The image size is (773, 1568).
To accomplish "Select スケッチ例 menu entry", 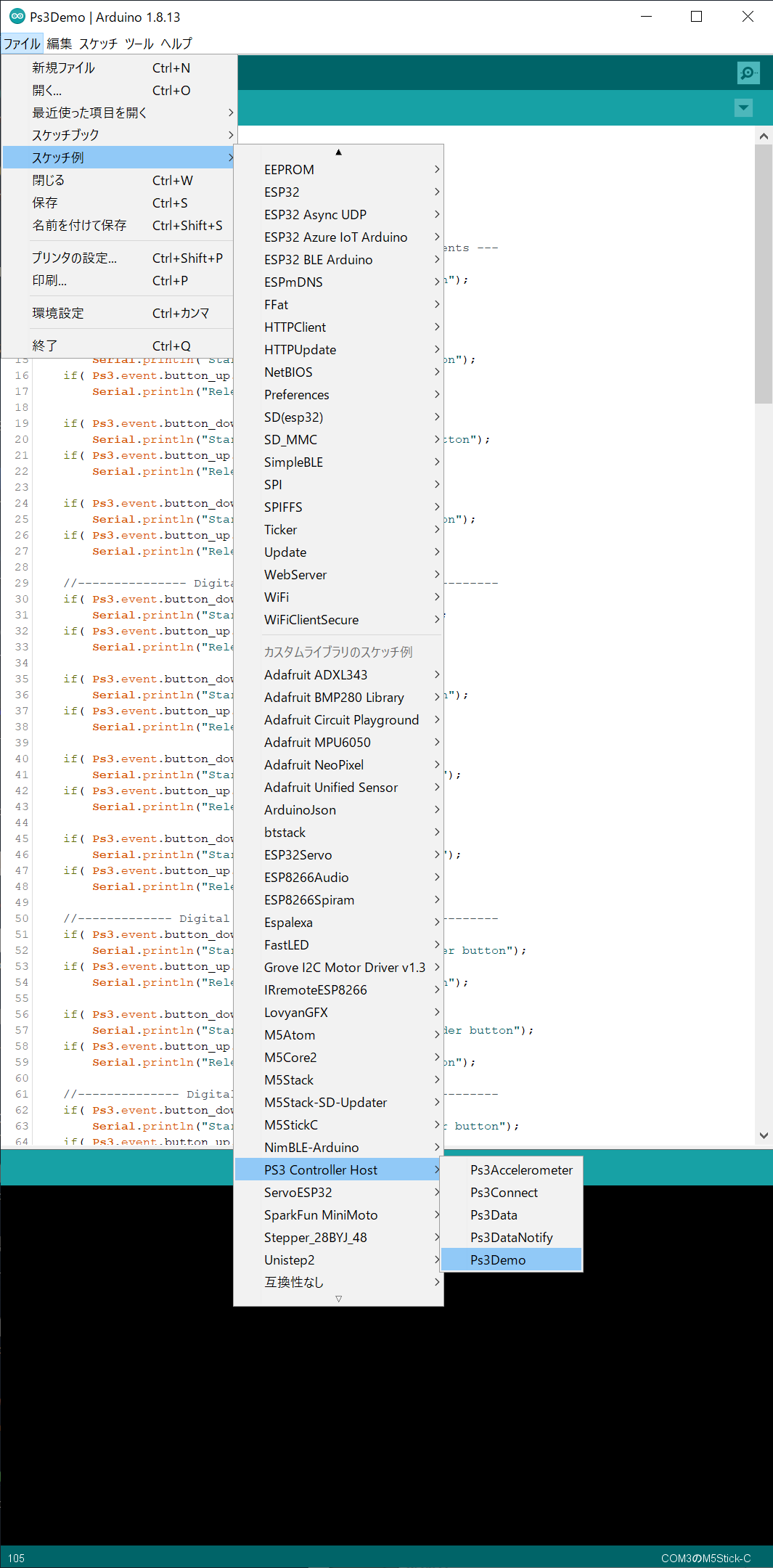I will pos(119,158).
